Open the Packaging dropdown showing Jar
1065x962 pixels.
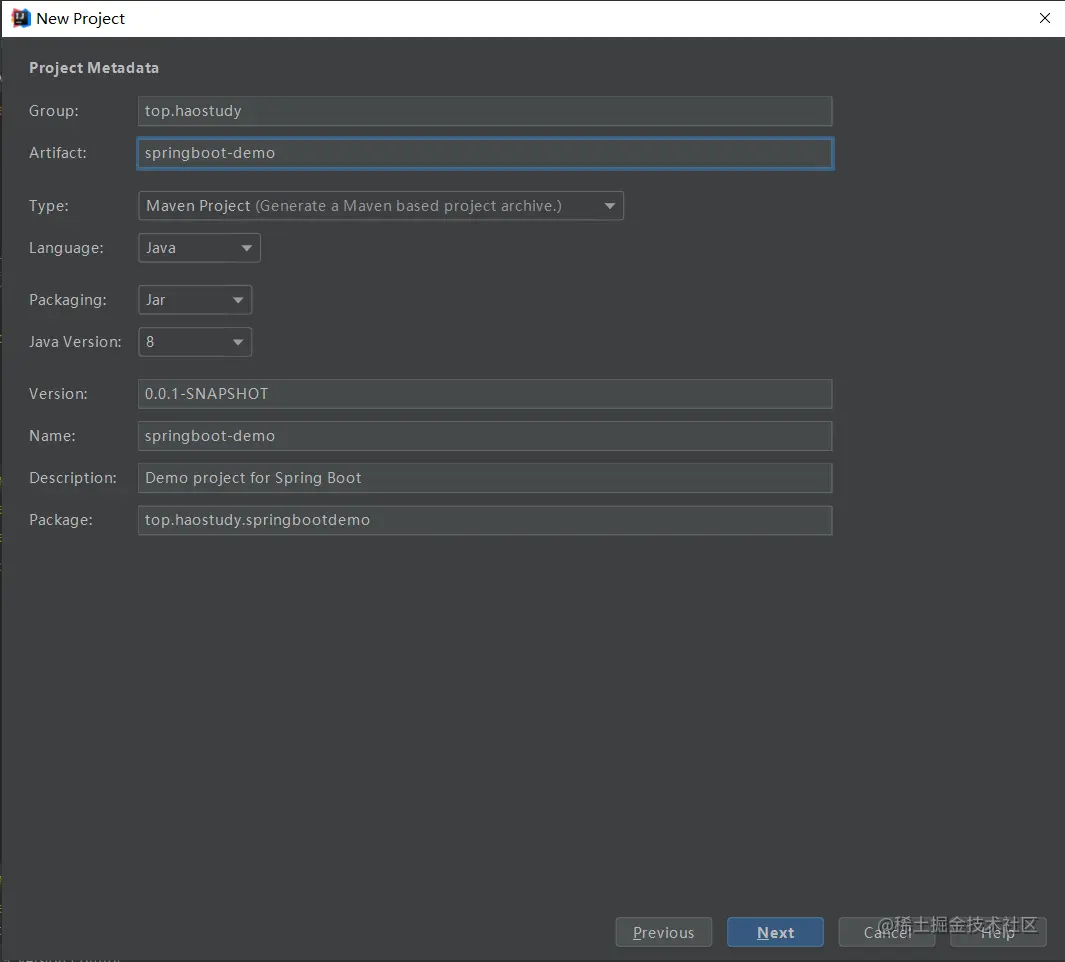tap(194, 300)
